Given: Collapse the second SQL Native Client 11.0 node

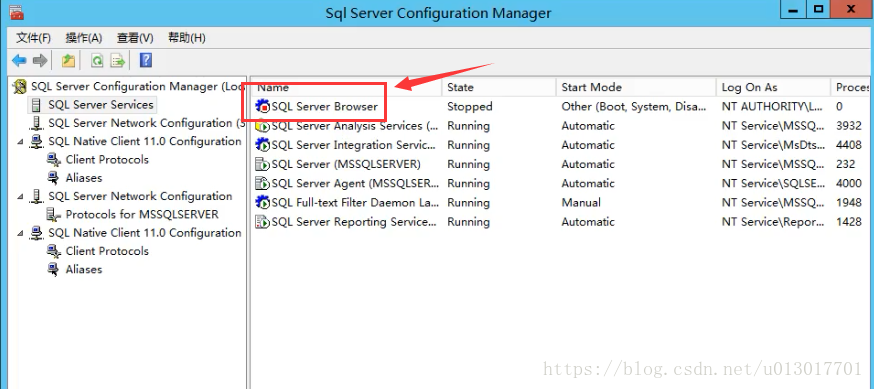Looking at the screenshot, I should [x=21, y=233].
